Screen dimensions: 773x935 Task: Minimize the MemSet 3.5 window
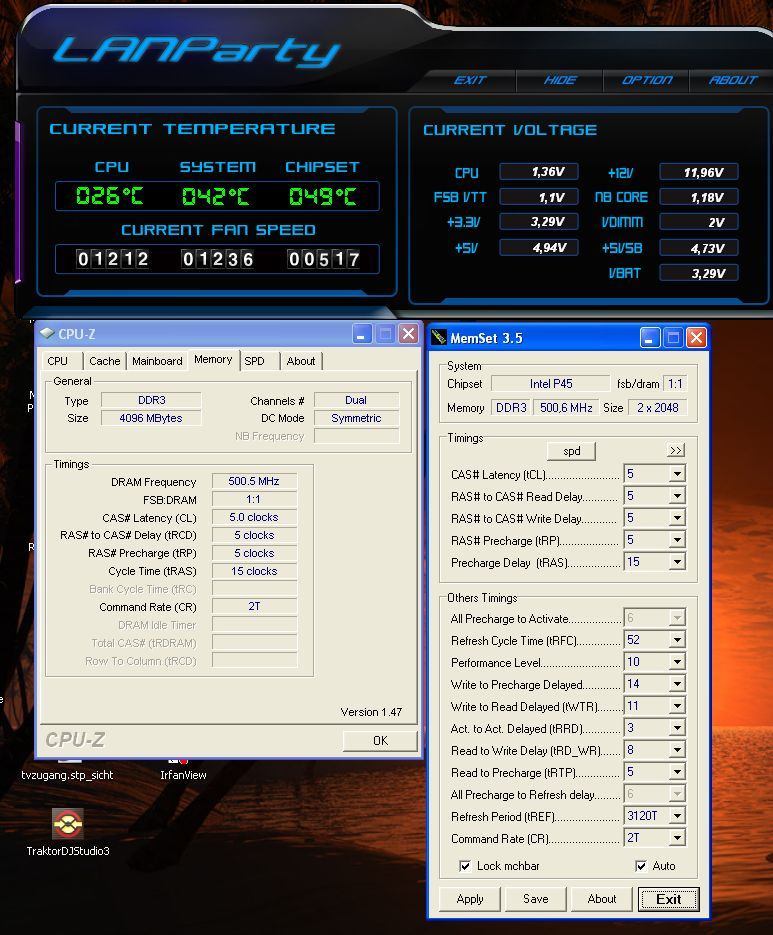650,338
